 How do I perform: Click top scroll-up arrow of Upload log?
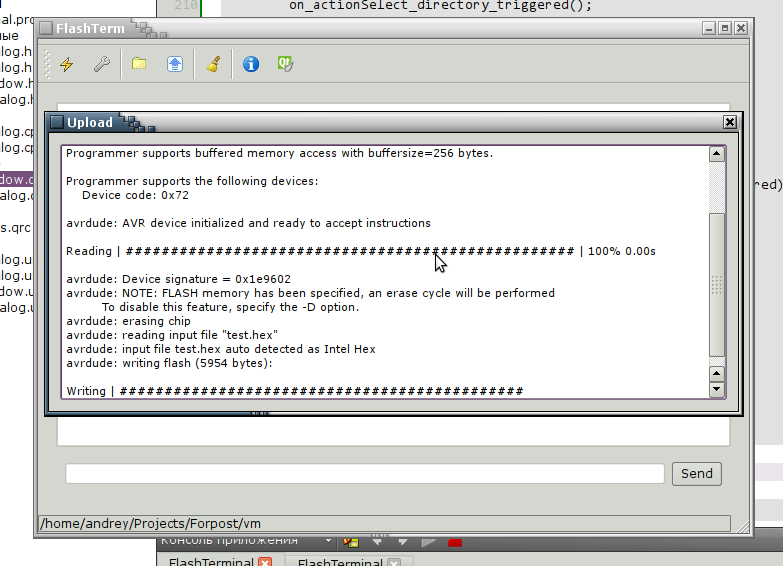(x=717, y=154)
